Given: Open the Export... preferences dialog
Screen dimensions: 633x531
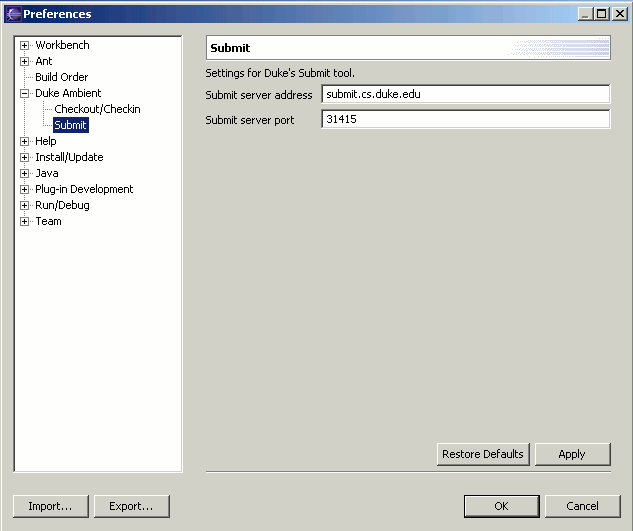Looking at the screenshot, I should [132, 506].
